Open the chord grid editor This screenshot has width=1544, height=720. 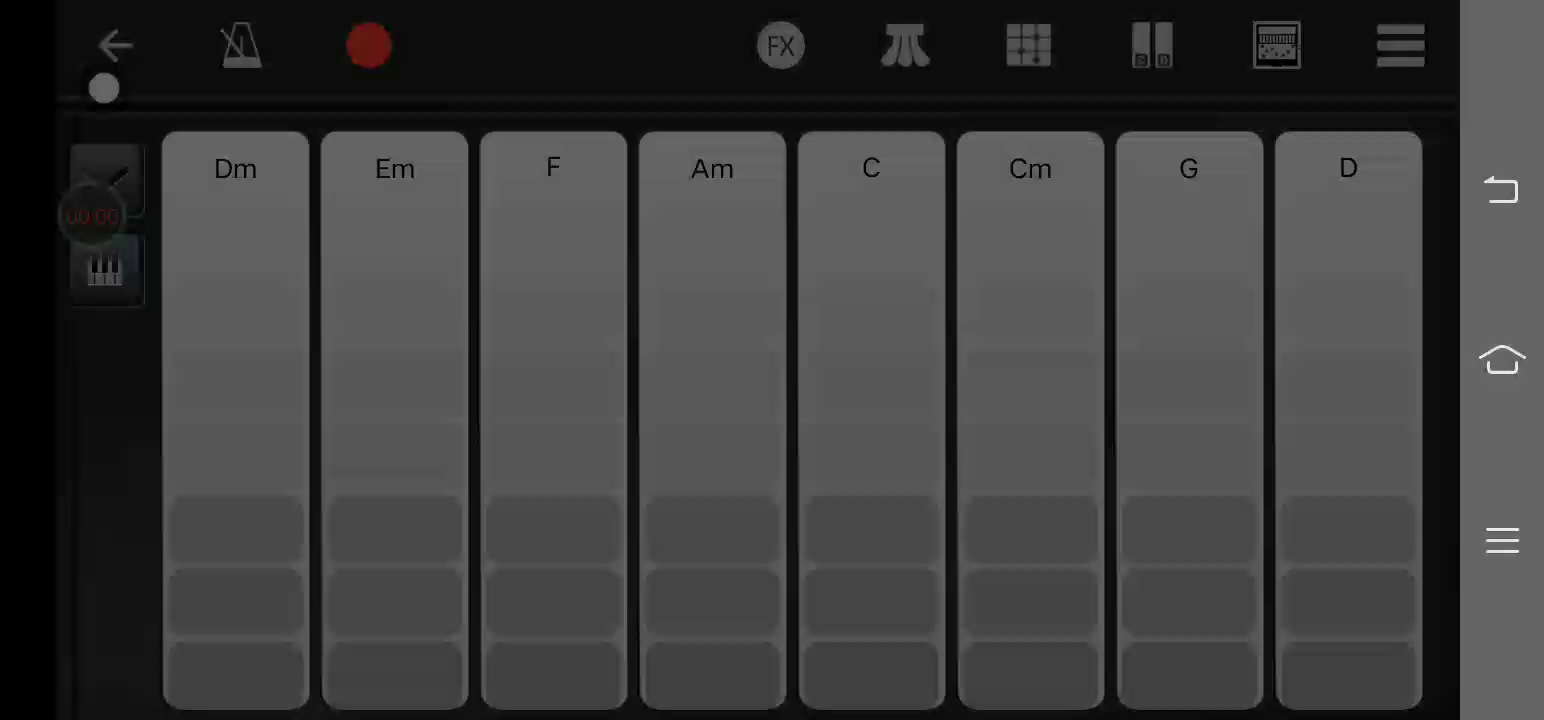point(1029,46)
